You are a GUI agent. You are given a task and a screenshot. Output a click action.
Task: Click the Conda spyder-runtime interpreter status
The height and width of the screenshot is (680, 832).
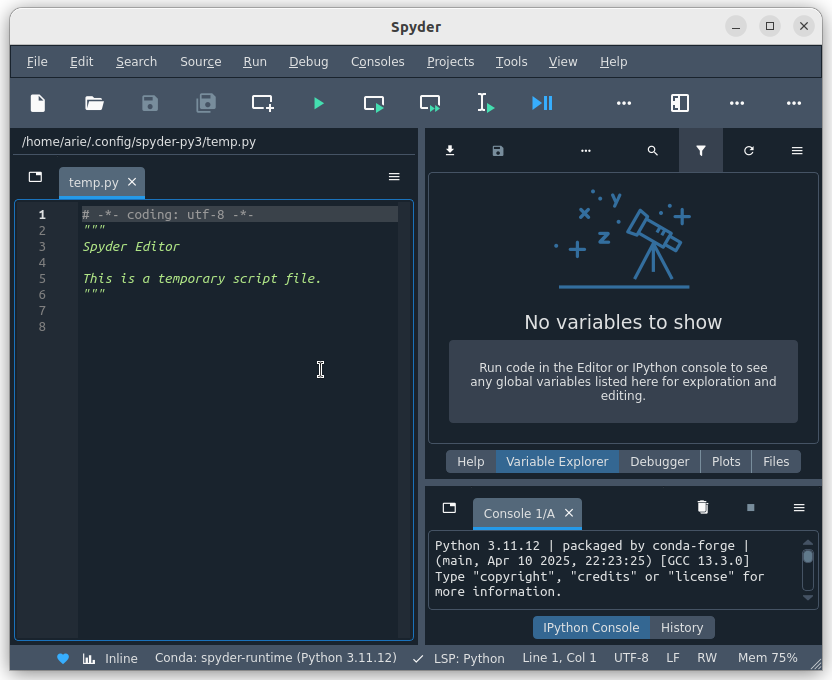275,658
